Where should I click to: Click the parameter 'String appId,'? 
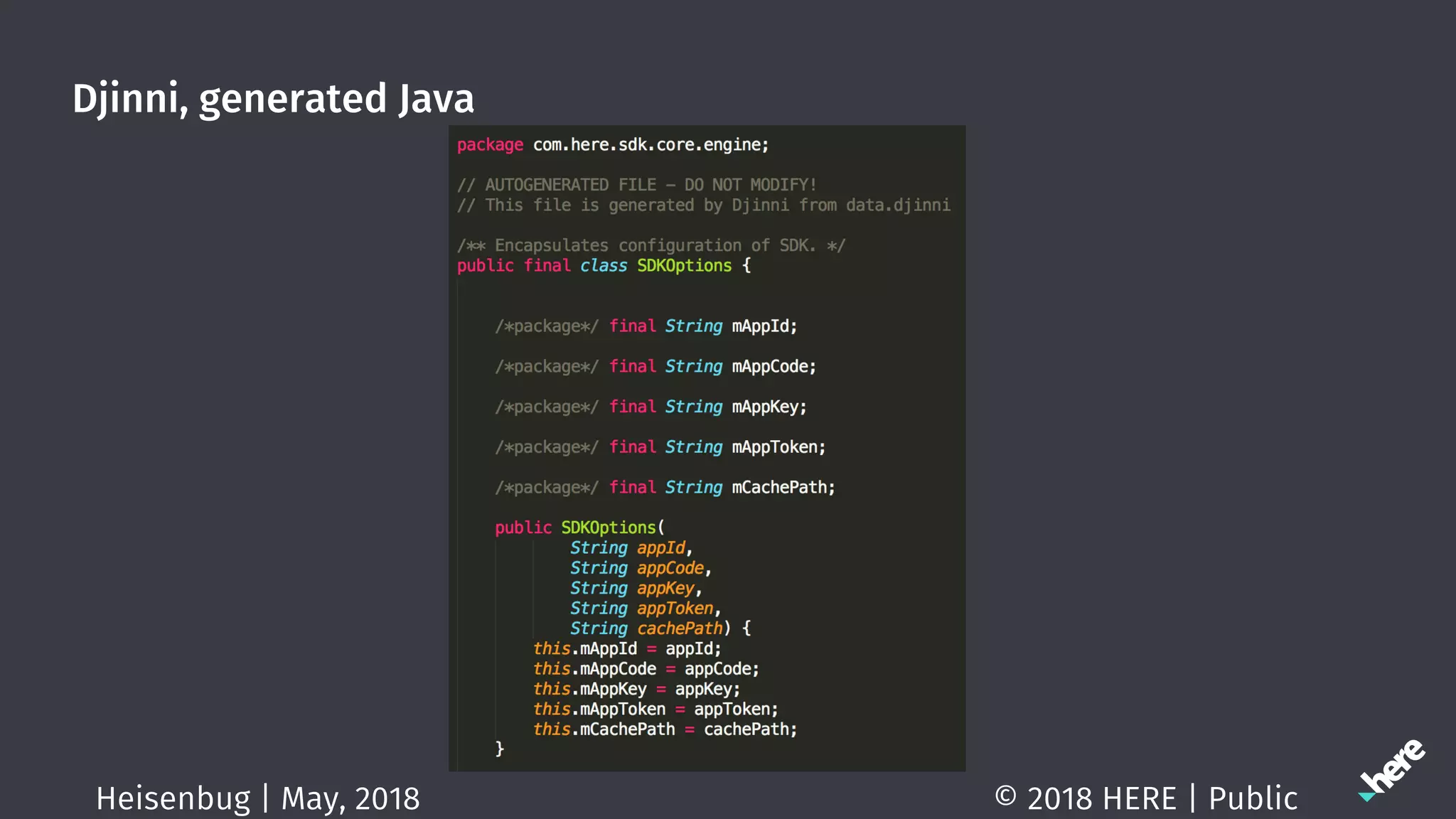click(632, 548)
